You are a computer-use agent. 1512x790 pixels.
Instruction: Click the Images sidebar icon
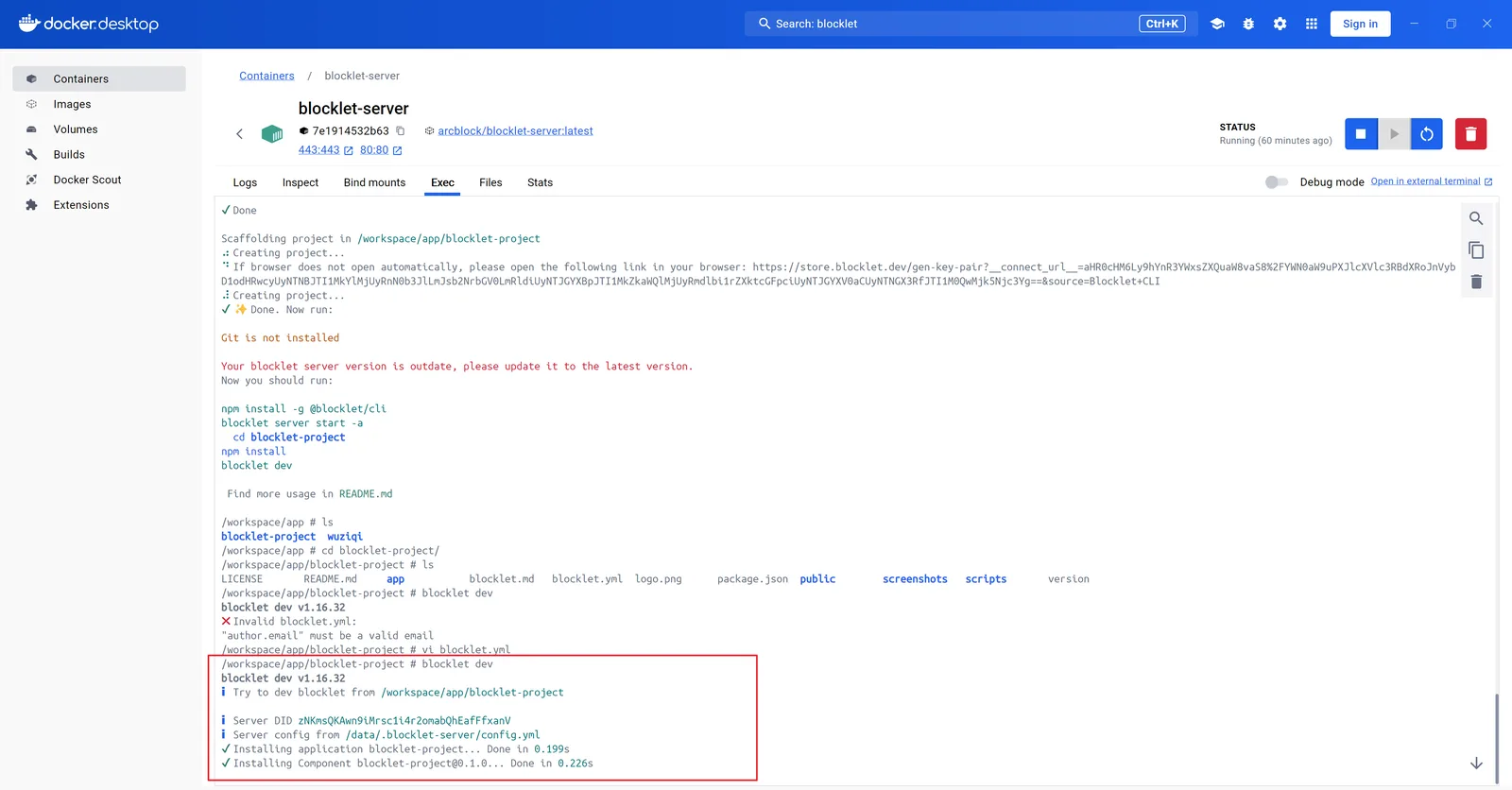tap(31, 104)
